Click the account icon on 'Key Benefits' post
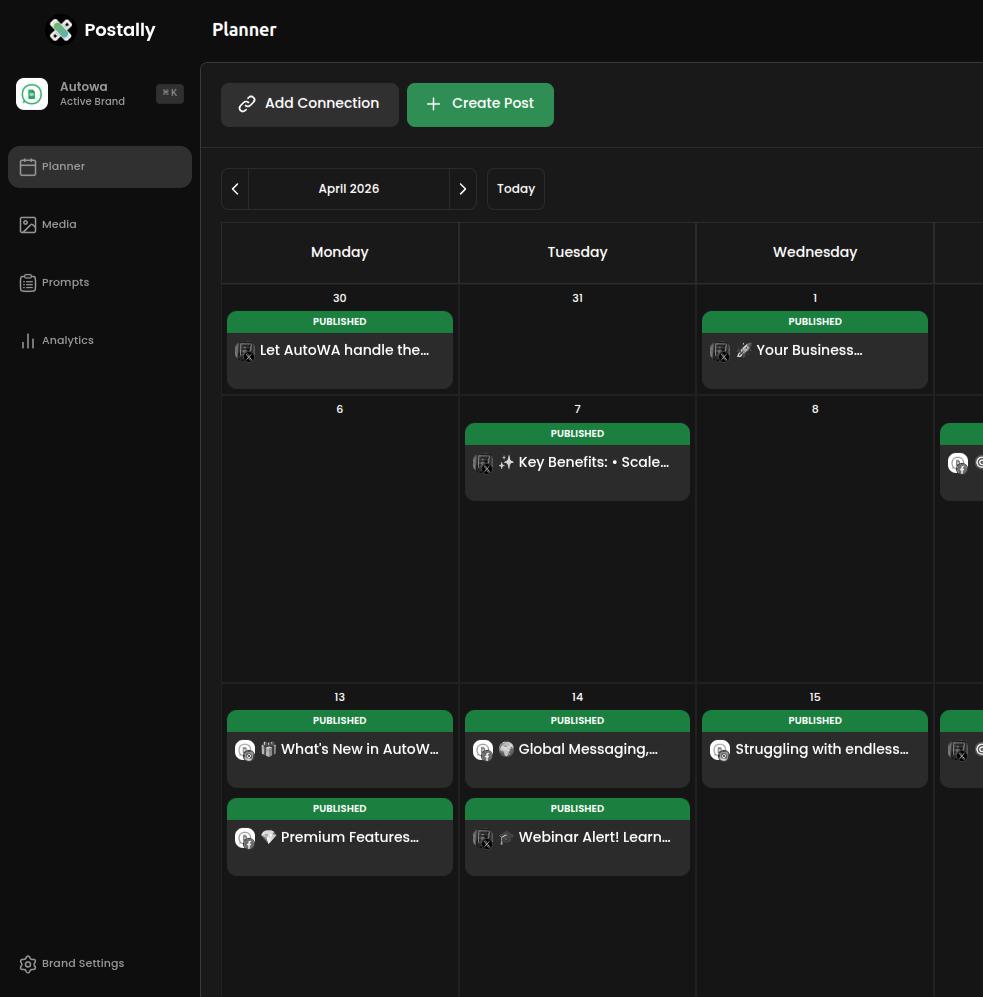Screen dimensions: 983x997 [483, 463]
